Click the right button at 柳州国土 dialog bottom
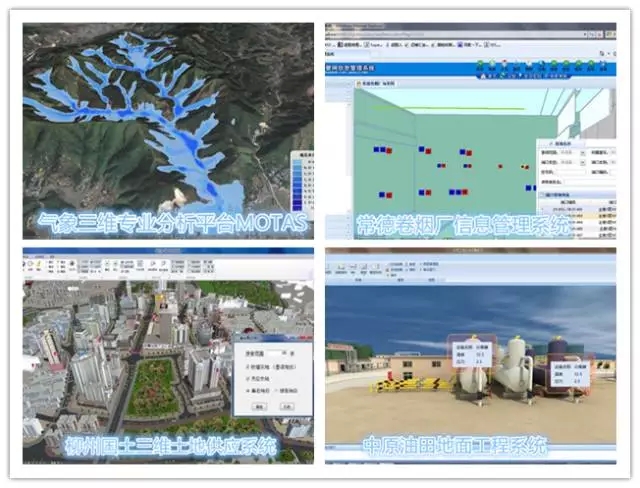The width and height of the screenshot is (640, 488). click(x=287, y=406)
